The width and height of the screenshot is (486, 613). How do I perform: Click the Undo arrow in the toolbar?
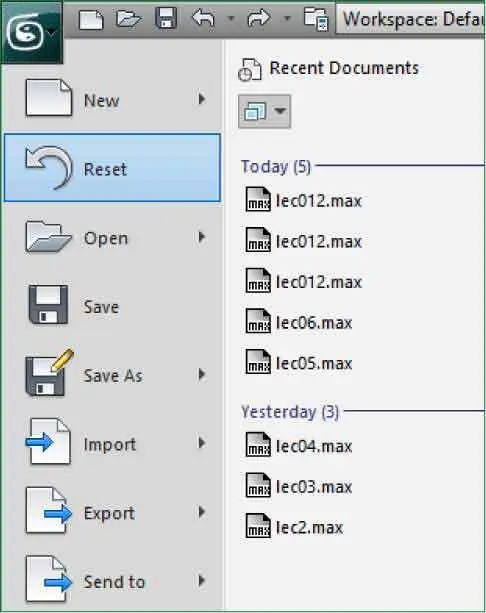click(x=203, y=18)
